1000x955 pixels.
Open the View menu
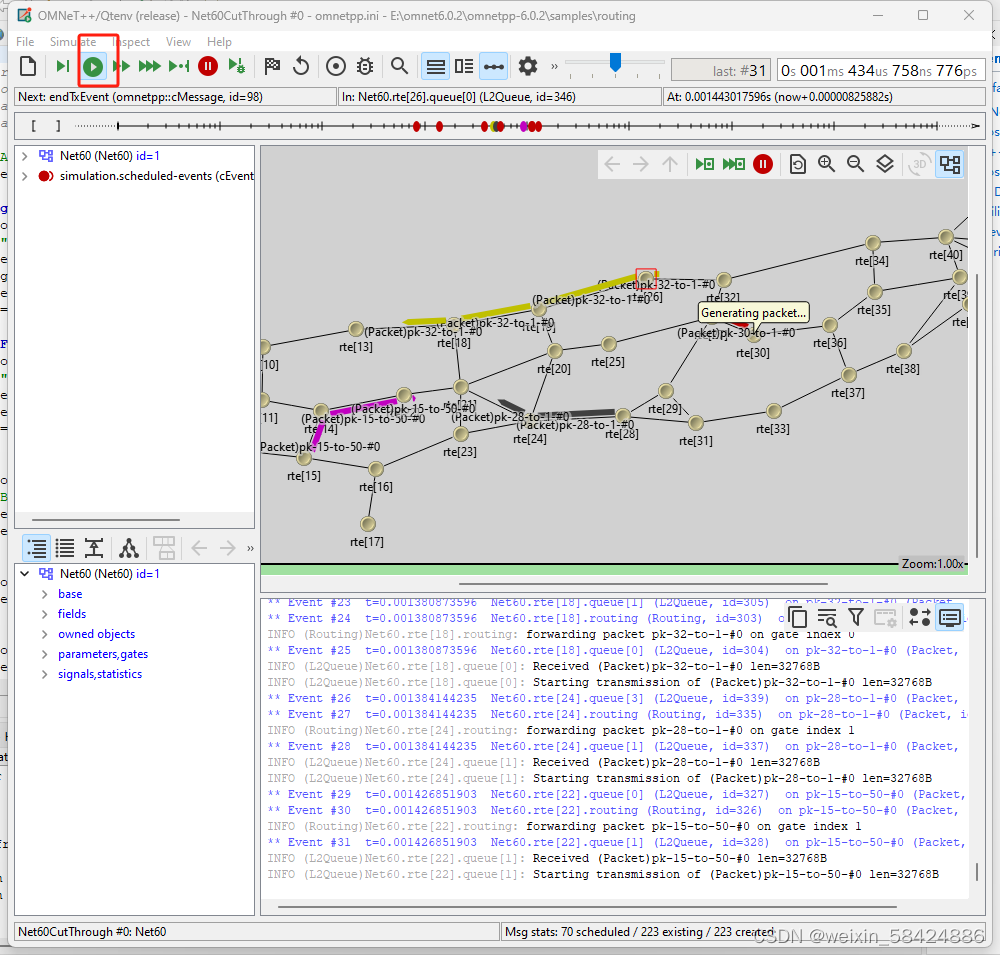pos(178,41)
